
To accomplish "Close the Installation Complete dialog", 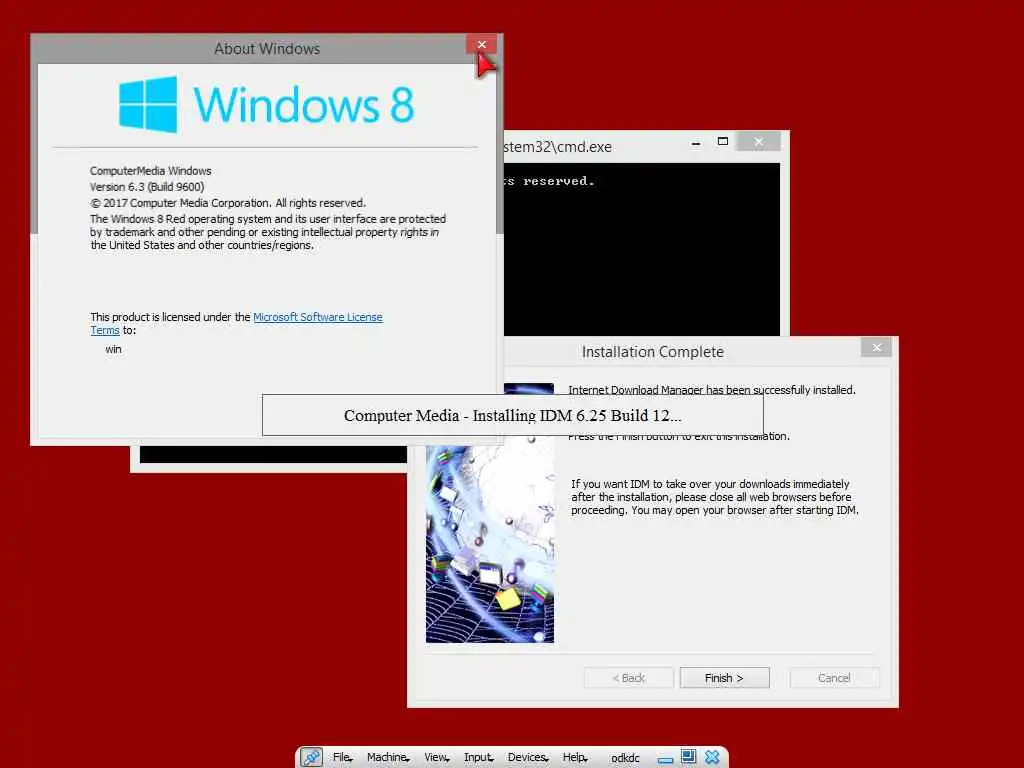I will [876, 347].
